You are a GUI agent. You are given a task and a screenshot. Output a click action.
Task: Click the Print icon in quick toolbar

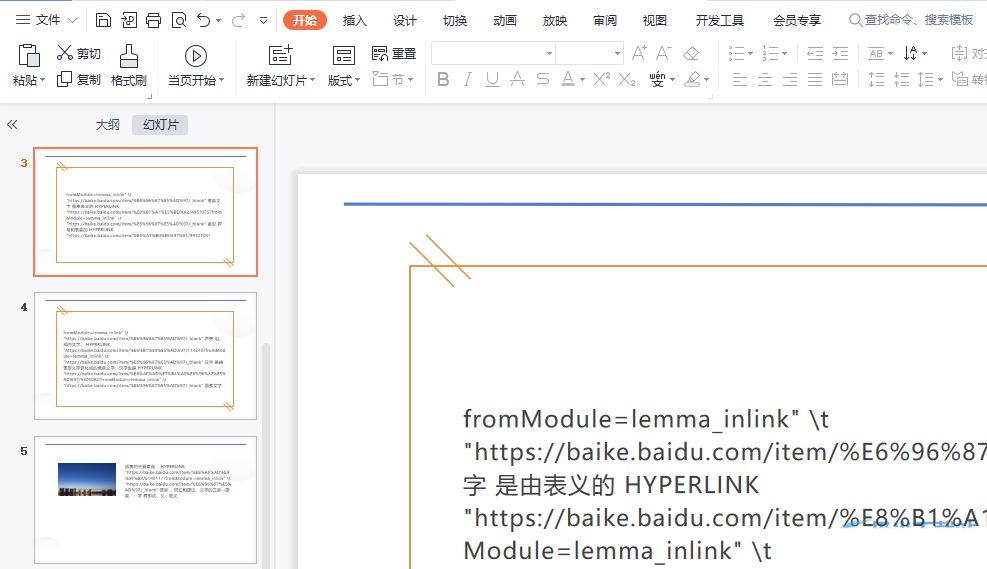(x=154, y=20)
